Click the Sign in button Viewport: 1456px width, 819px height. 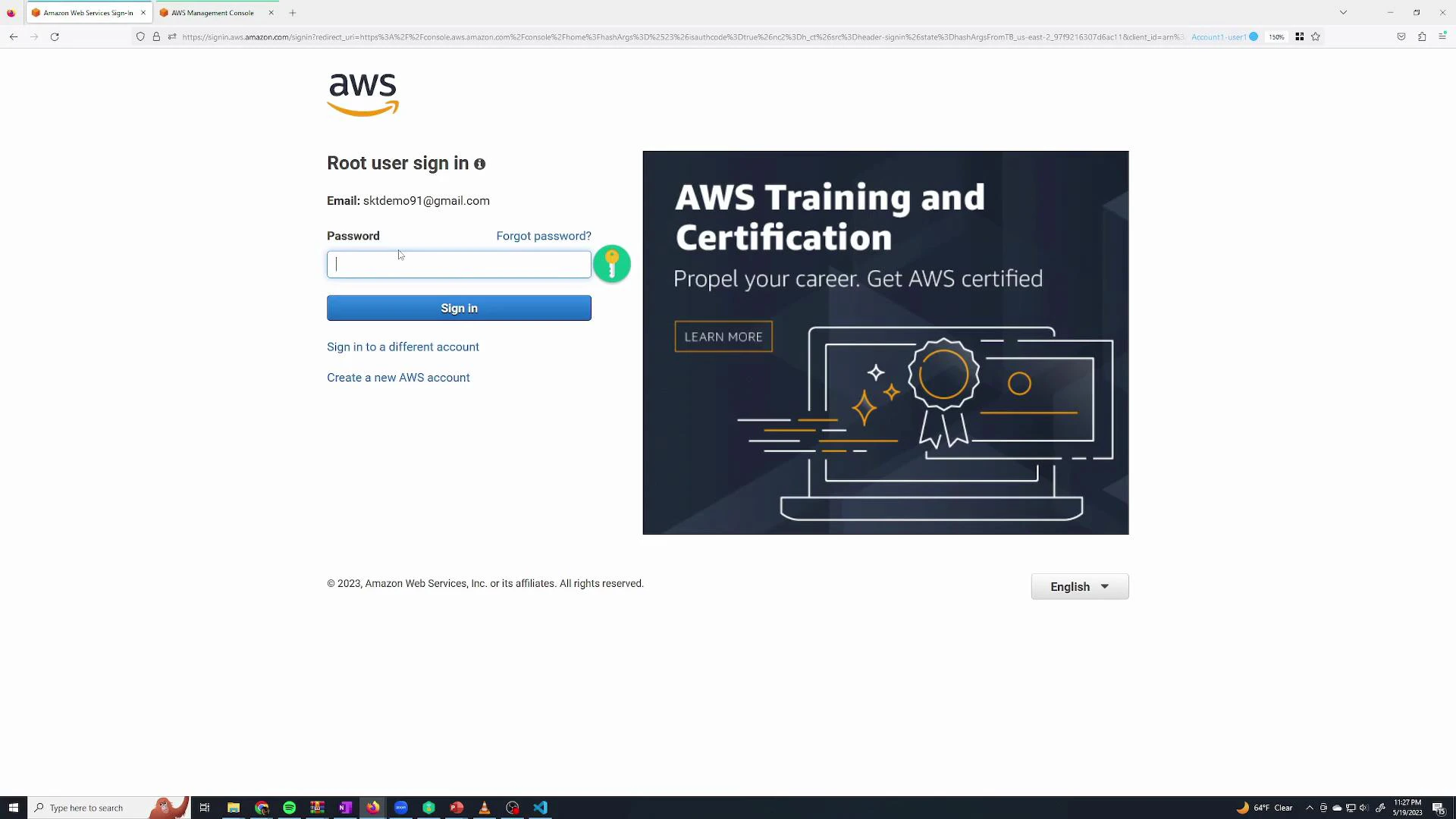click(x=458, y=308)
